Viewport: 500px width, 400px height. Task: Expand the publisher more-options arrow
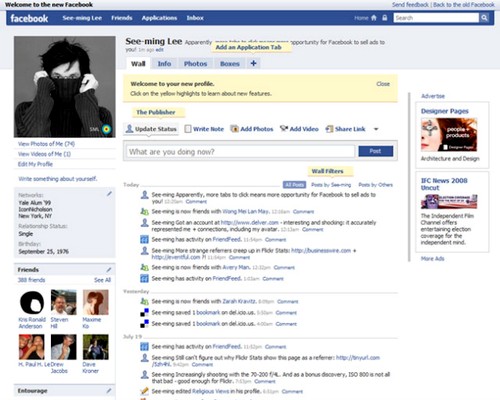point(376,129)
